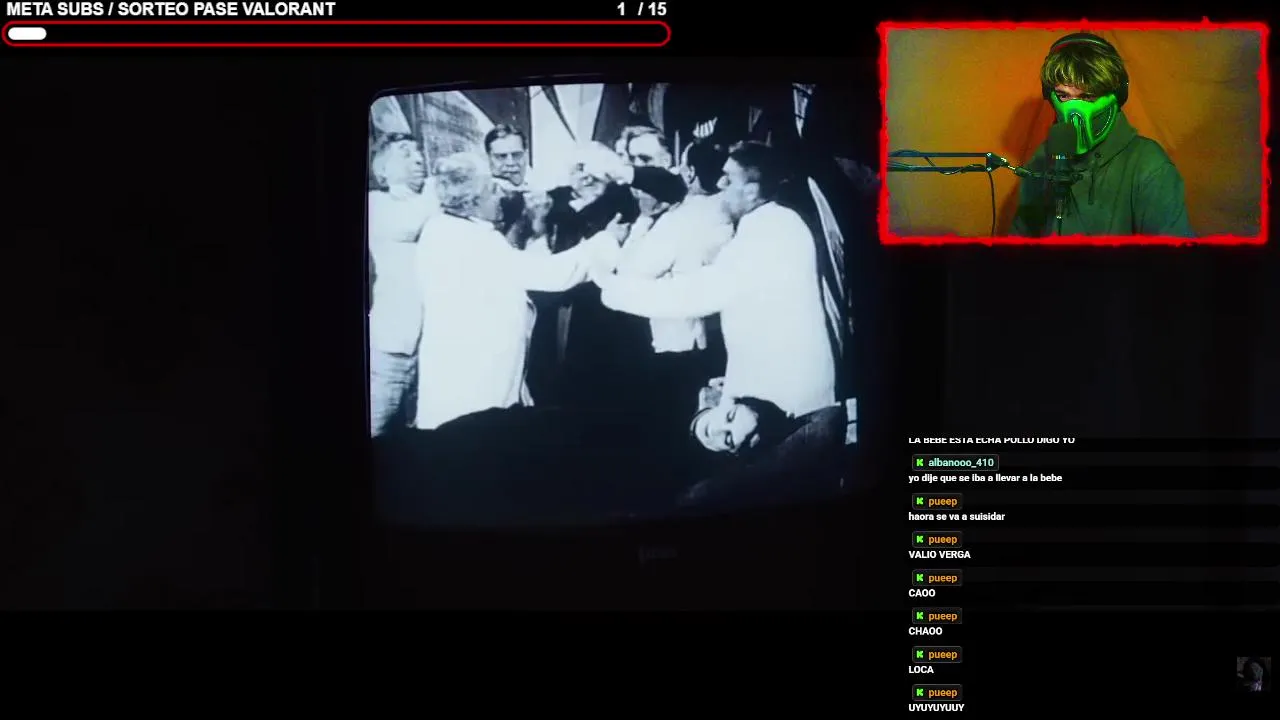Click the Kick badge above 'haora se va a suisidar'
Image resolution: width=1280 pixels, height=720 pixels.
click(919, 501)
